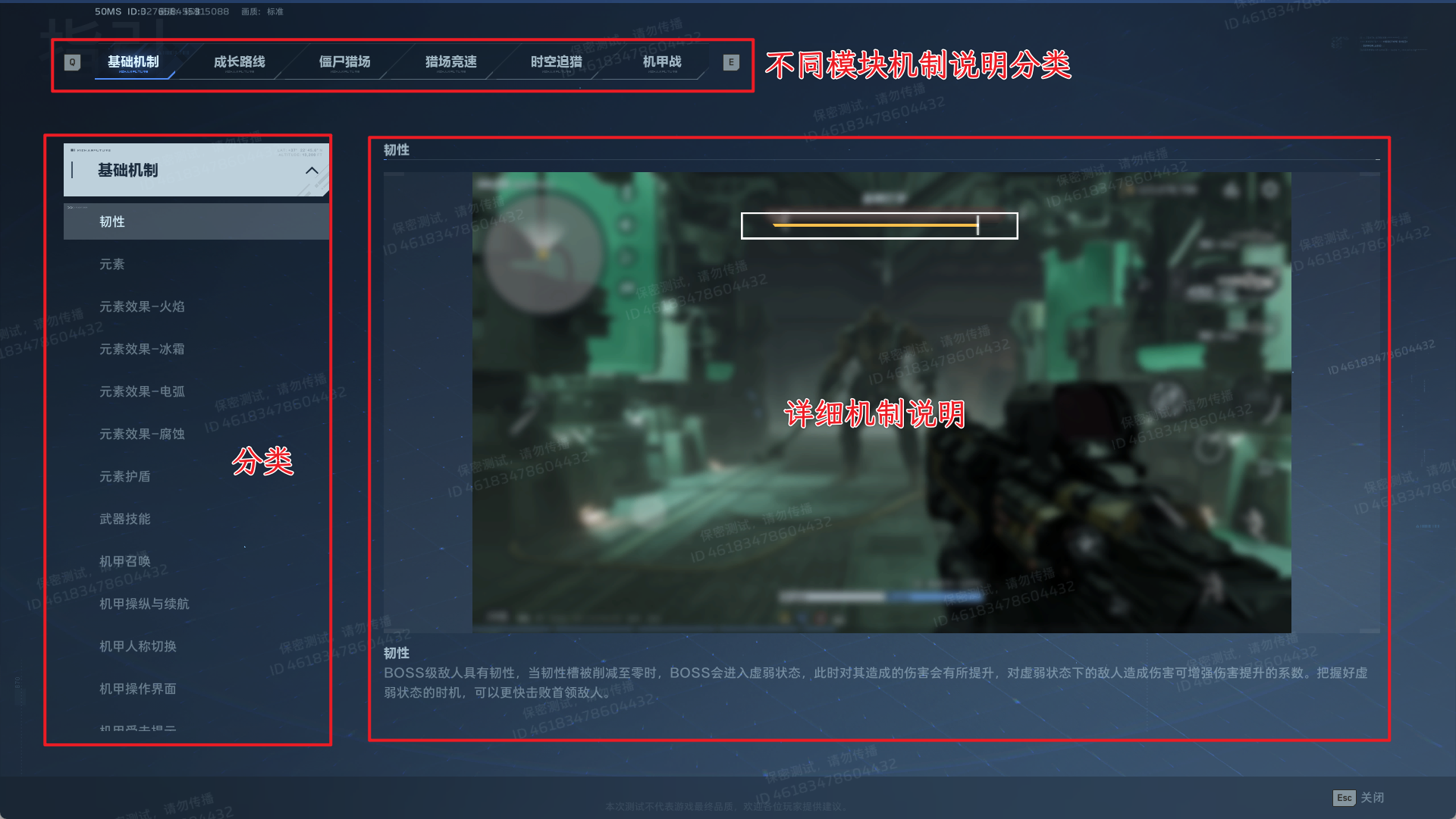
Task: Click the E next-tab key icon
Action: tap(731, 62)
